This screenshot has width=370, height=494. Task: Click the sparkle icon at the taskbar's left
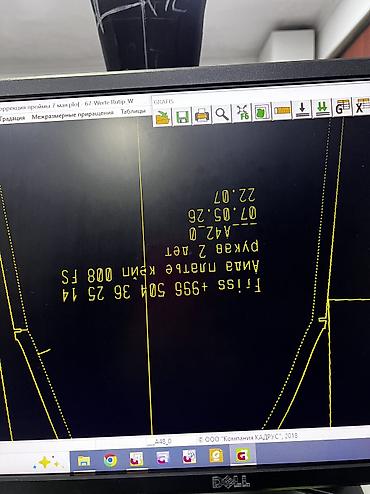click(x=47, y=462)
